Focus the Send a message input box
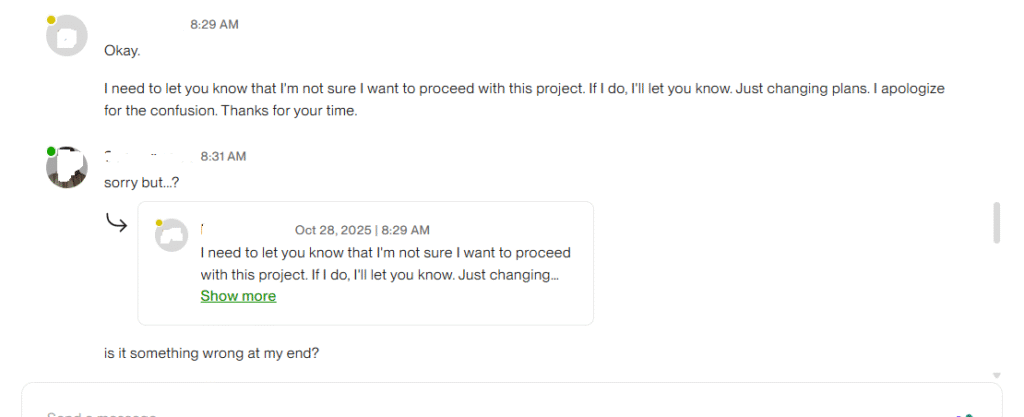 click(400, 410)
